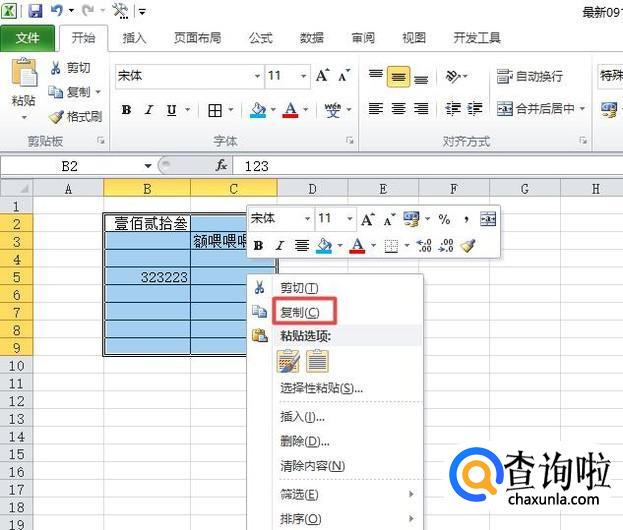
Task: Switch to the 插入 tab
Action: (x=134, y=38)
